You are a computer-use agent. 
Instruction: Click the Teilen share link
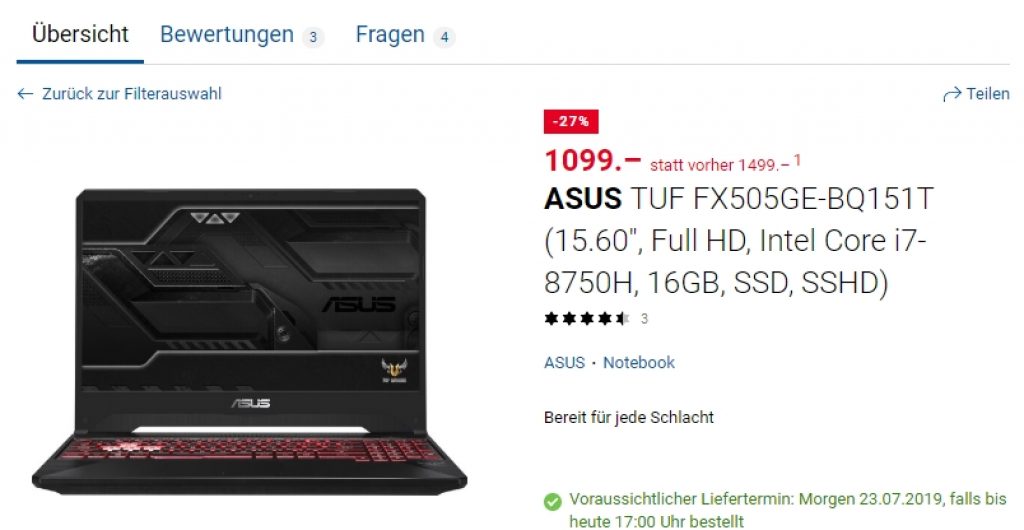pos(987,94)
